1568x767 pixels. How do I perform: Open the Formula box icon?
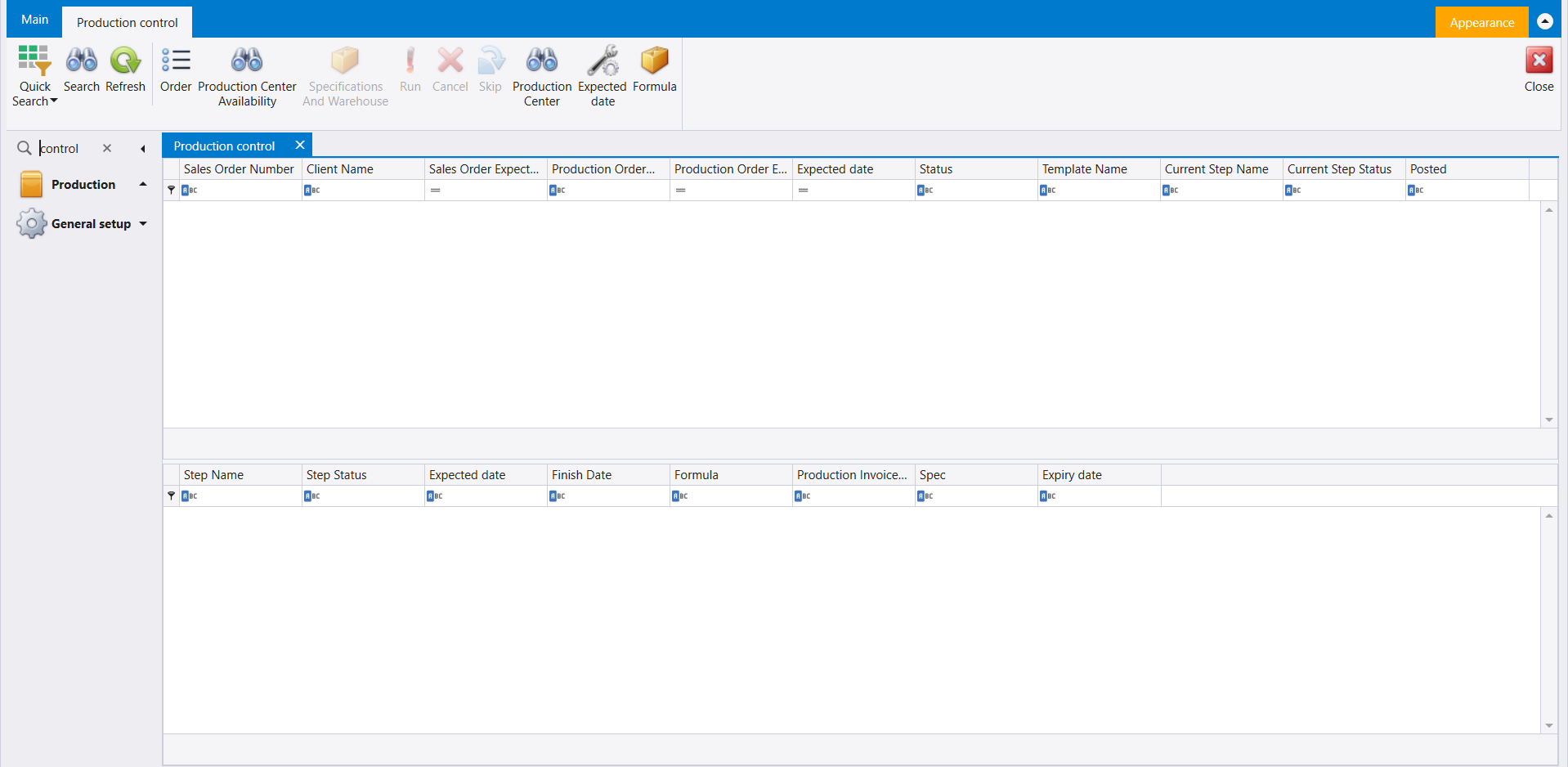pyautogui.click(x=655, y=60)
